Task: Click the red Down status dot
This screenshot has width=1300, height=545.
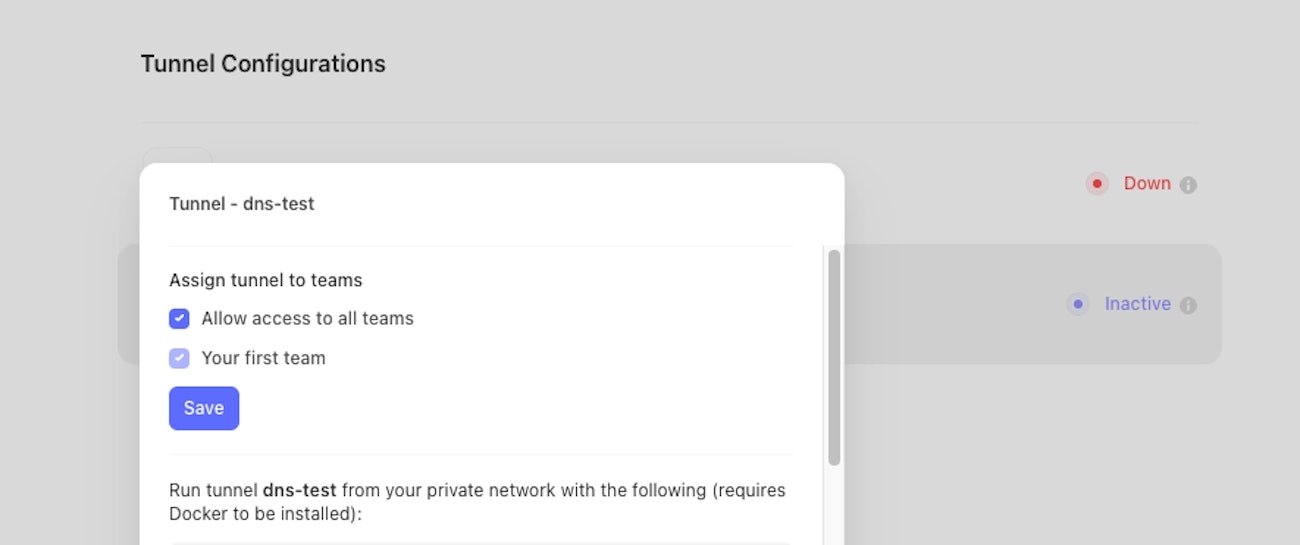Action: point(1097,184)
